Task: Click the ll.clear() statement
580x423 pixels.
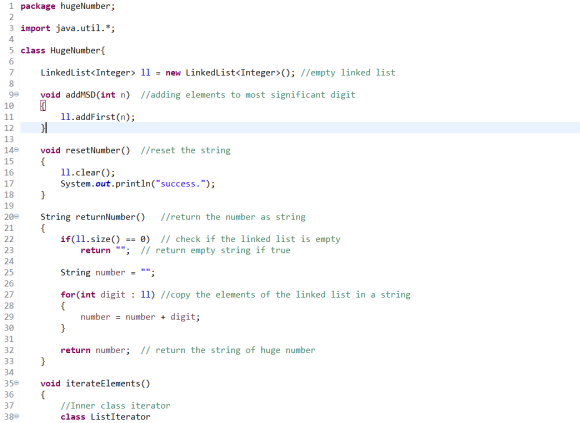Action: click(x=88, y=173)
